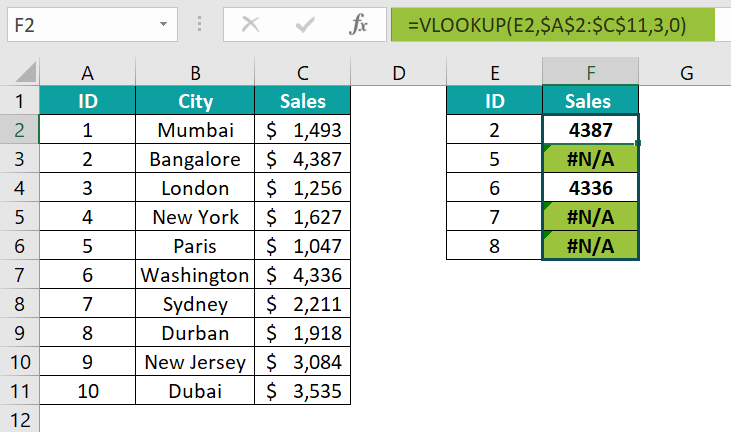Image resolution: width=731 pixels, height=432 pixels.
Task: Select the $ 3,535 sales cell
Action: pos(303,390)
